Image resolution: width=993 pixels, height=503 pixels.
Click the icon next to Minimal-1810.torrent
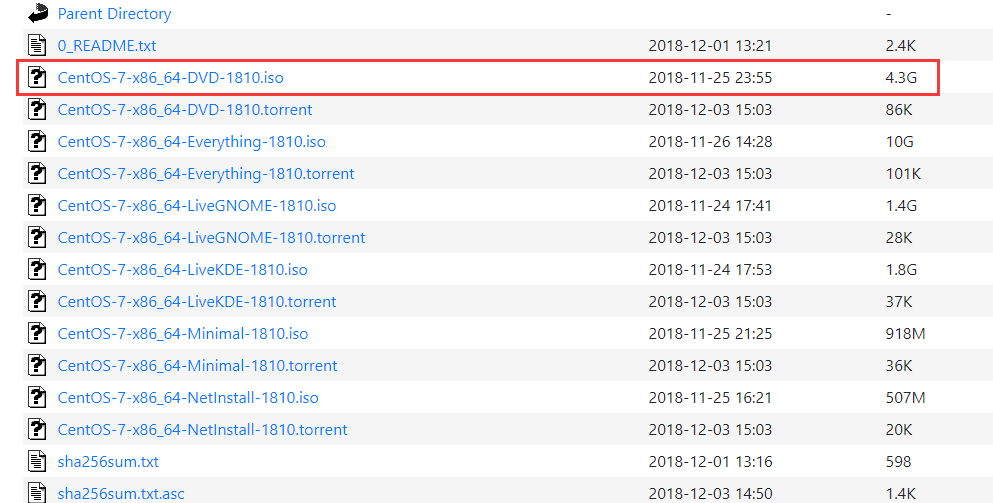37,365
